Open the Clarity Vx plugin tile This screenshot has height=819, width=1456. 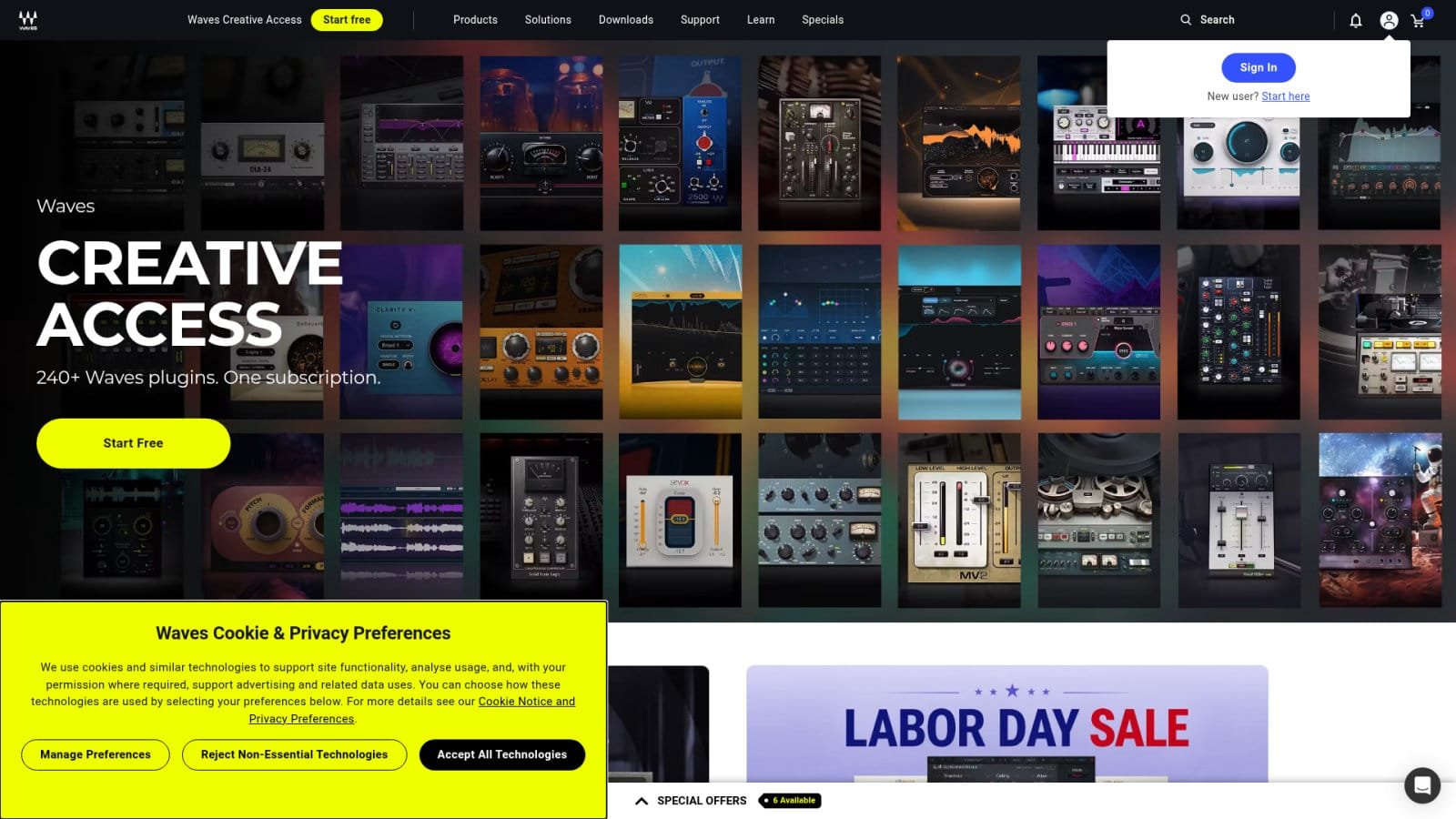click(401, 332)
